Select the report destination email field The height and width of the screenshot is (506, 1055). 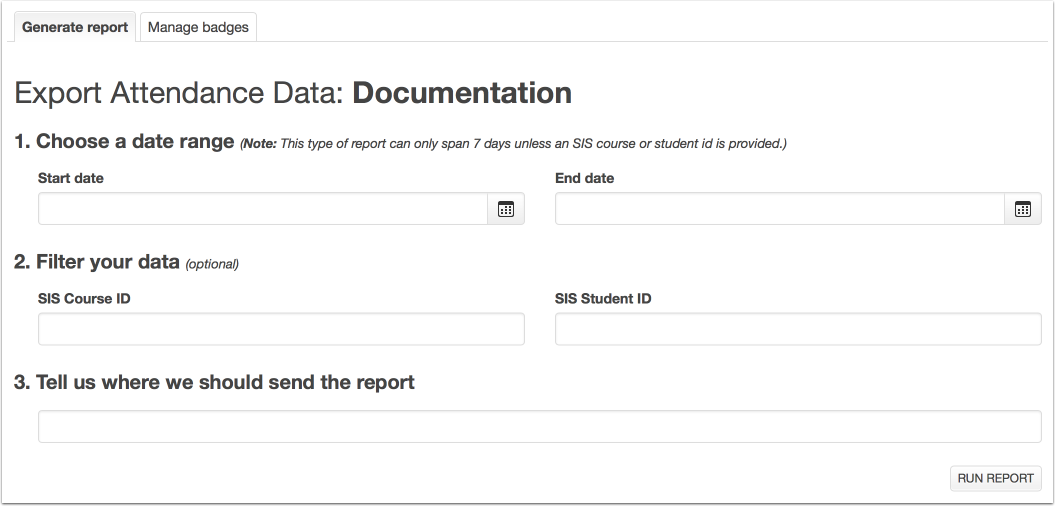pyautogui.click(x=540, y=427)
